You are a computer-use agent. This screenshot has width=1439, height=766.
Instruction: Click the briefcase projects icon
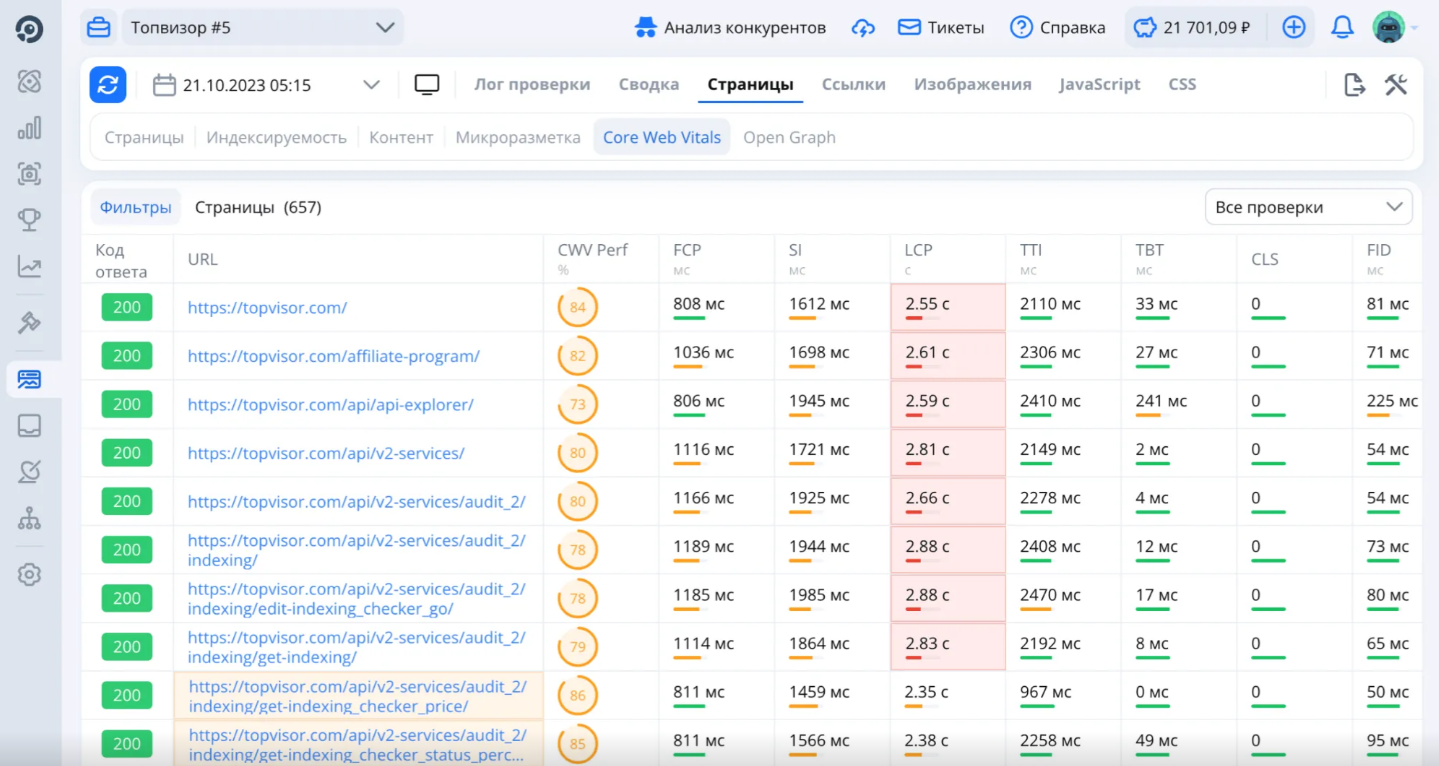98,28
